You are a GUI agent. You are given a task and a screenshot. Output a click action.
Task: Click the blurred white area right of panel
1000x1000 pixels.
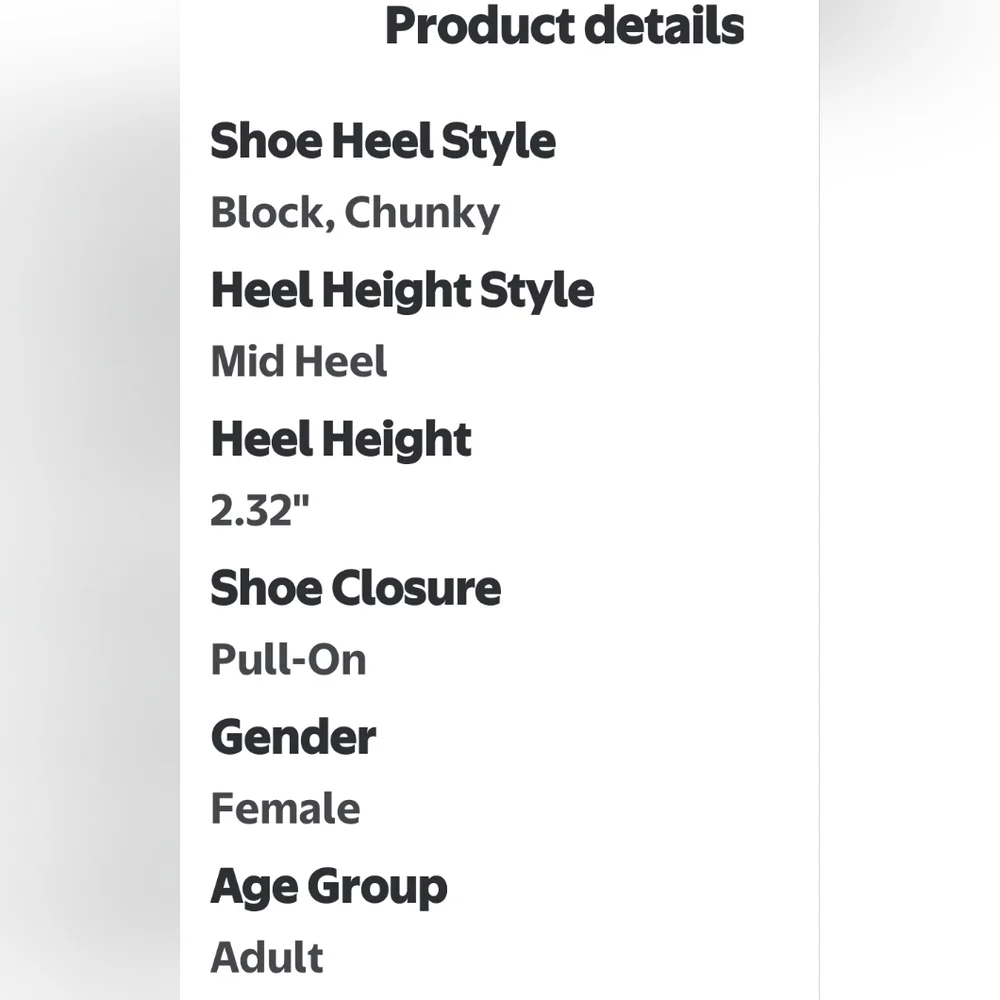pyautogui.click(x=910, y=500)
